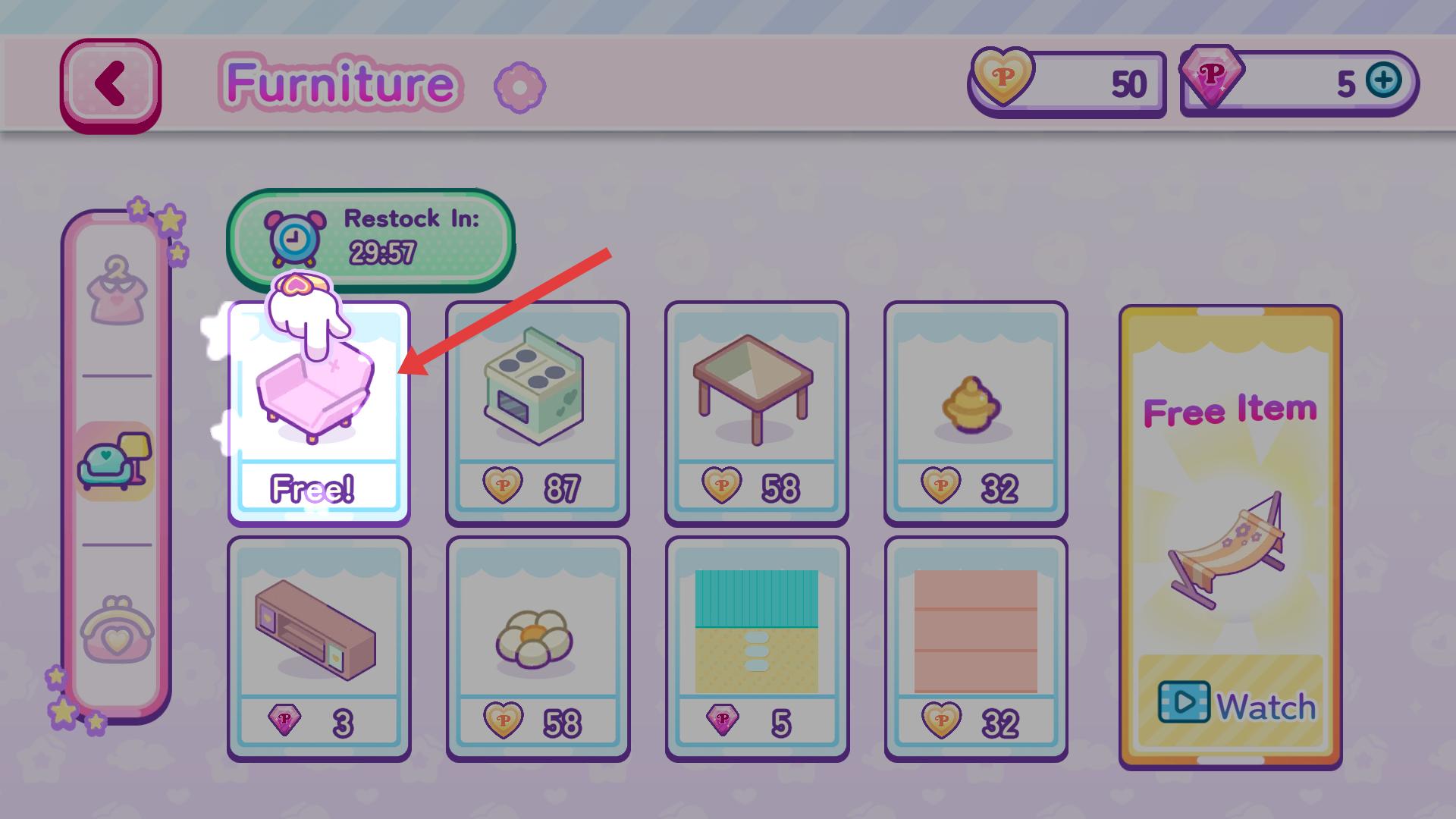The width and height of the screenshot is (1456, 819).
Task: Click the purple flower icon beside Furniture
Action: (x=519, y=87)
